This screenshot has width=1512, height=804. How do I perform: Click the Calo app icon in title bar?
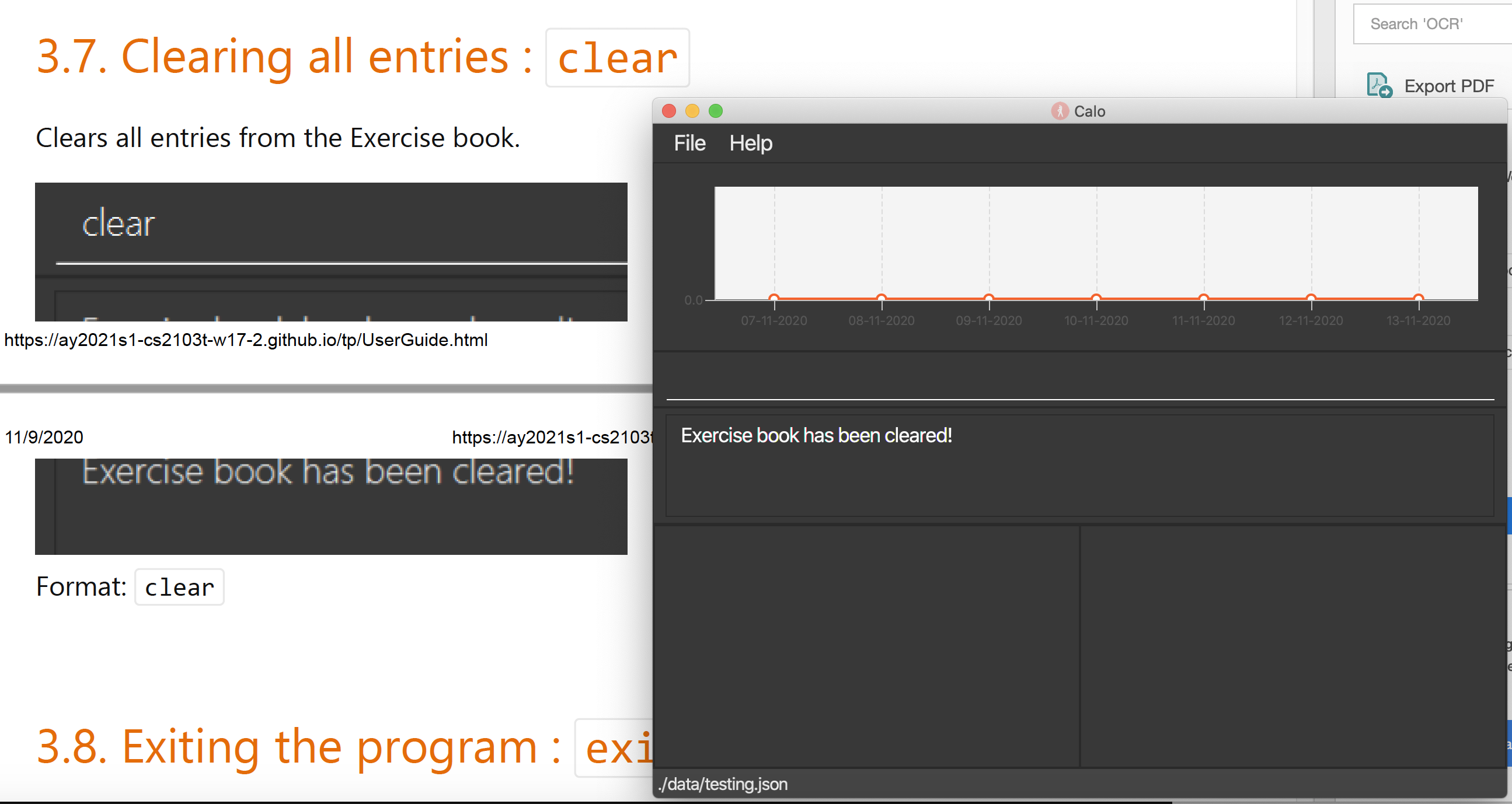pos(1060,111)
